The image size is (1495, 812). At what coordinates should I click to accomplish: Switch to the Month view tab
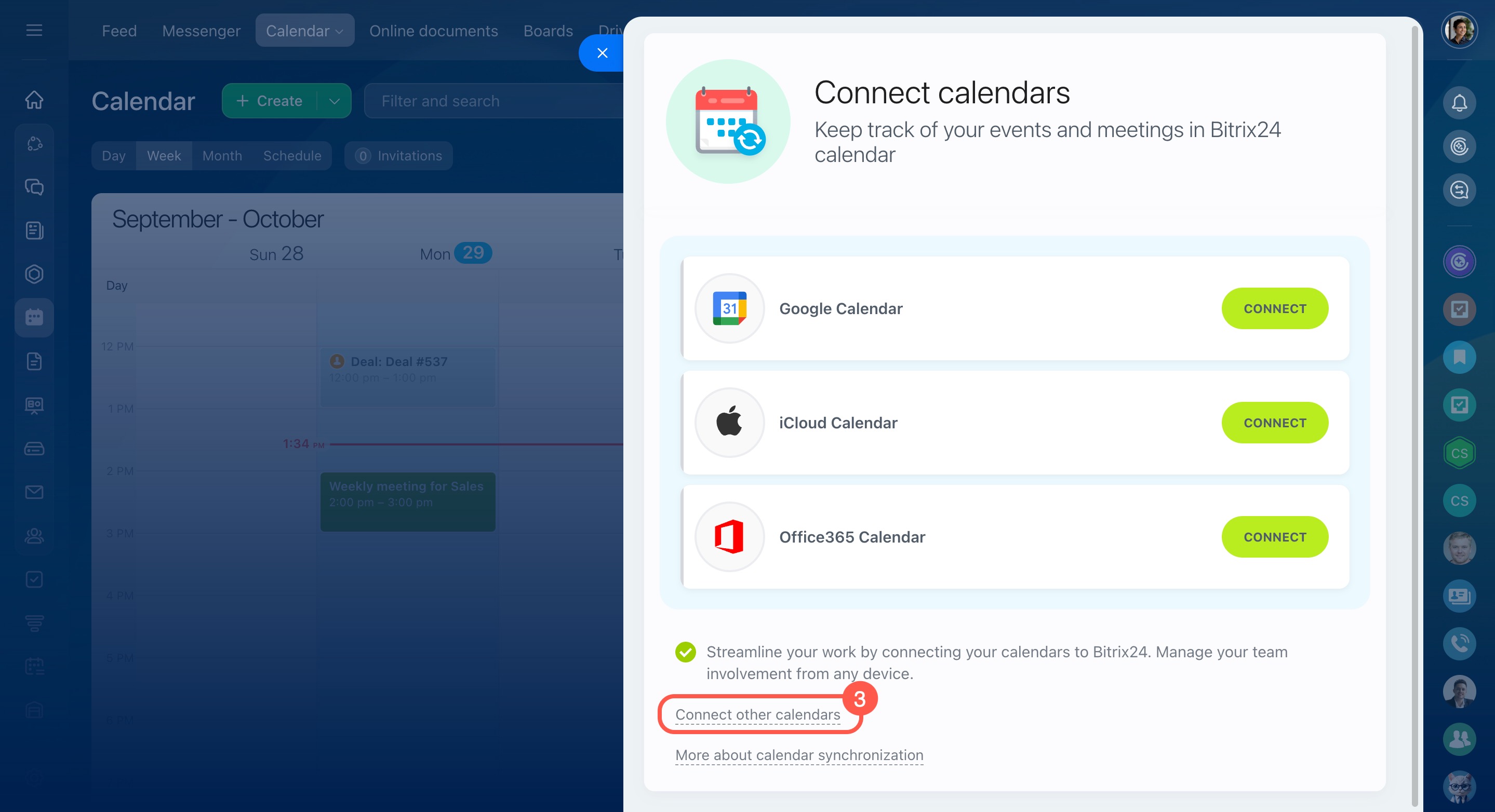coord(222,155)
